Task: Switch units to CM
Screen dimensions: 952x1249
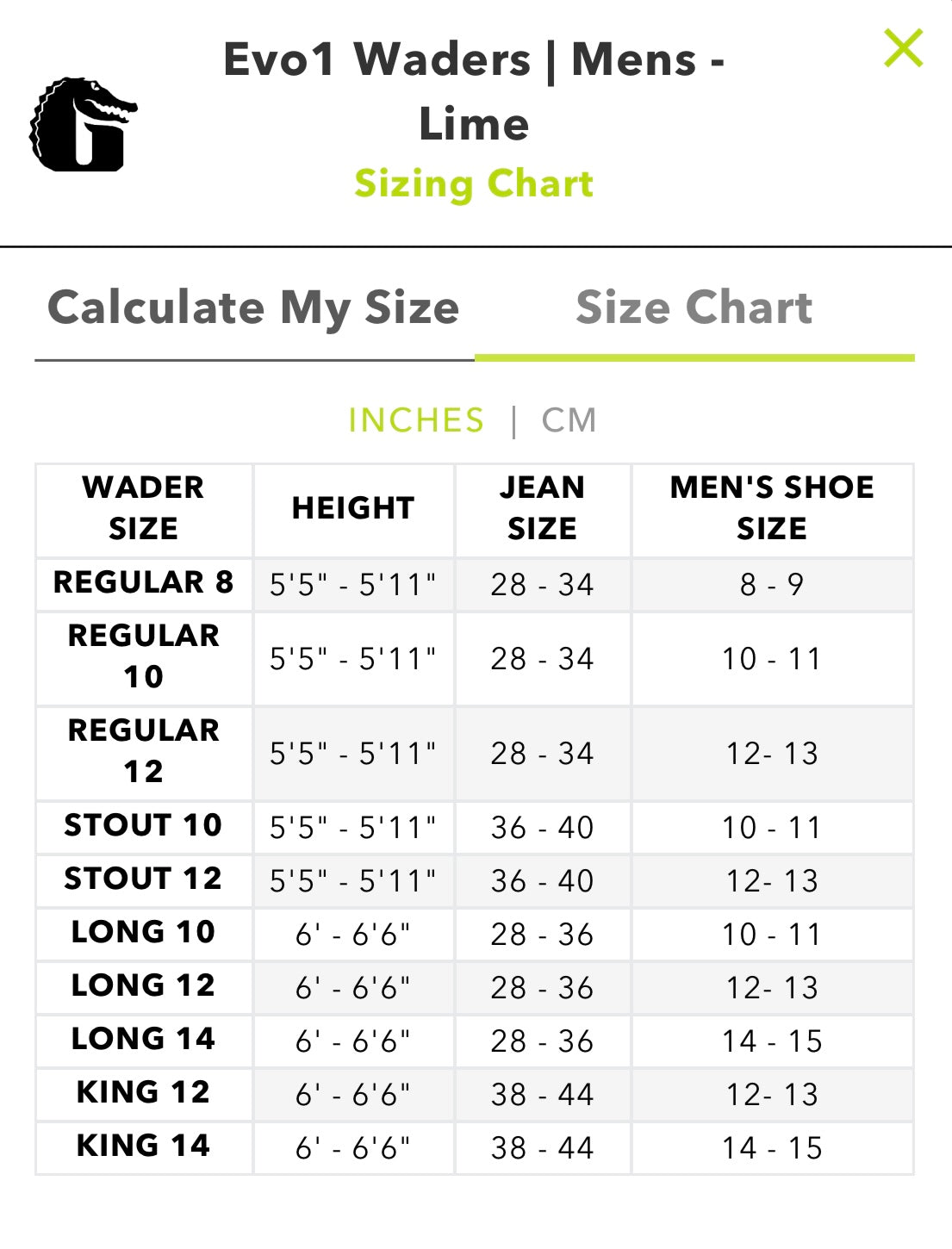Action: (569, 420)
